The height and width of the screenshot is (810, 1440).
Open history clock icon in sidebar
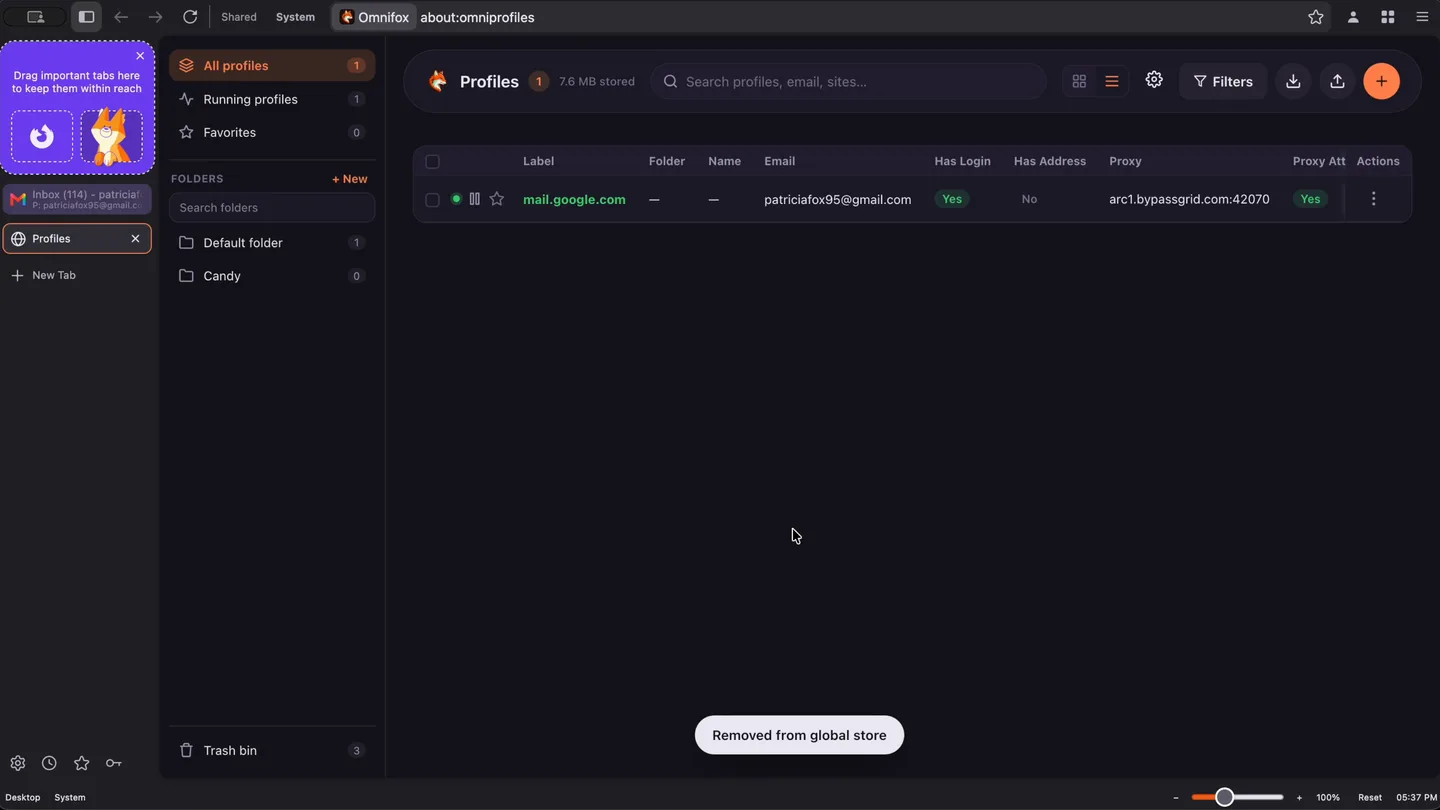coord(49,763)
